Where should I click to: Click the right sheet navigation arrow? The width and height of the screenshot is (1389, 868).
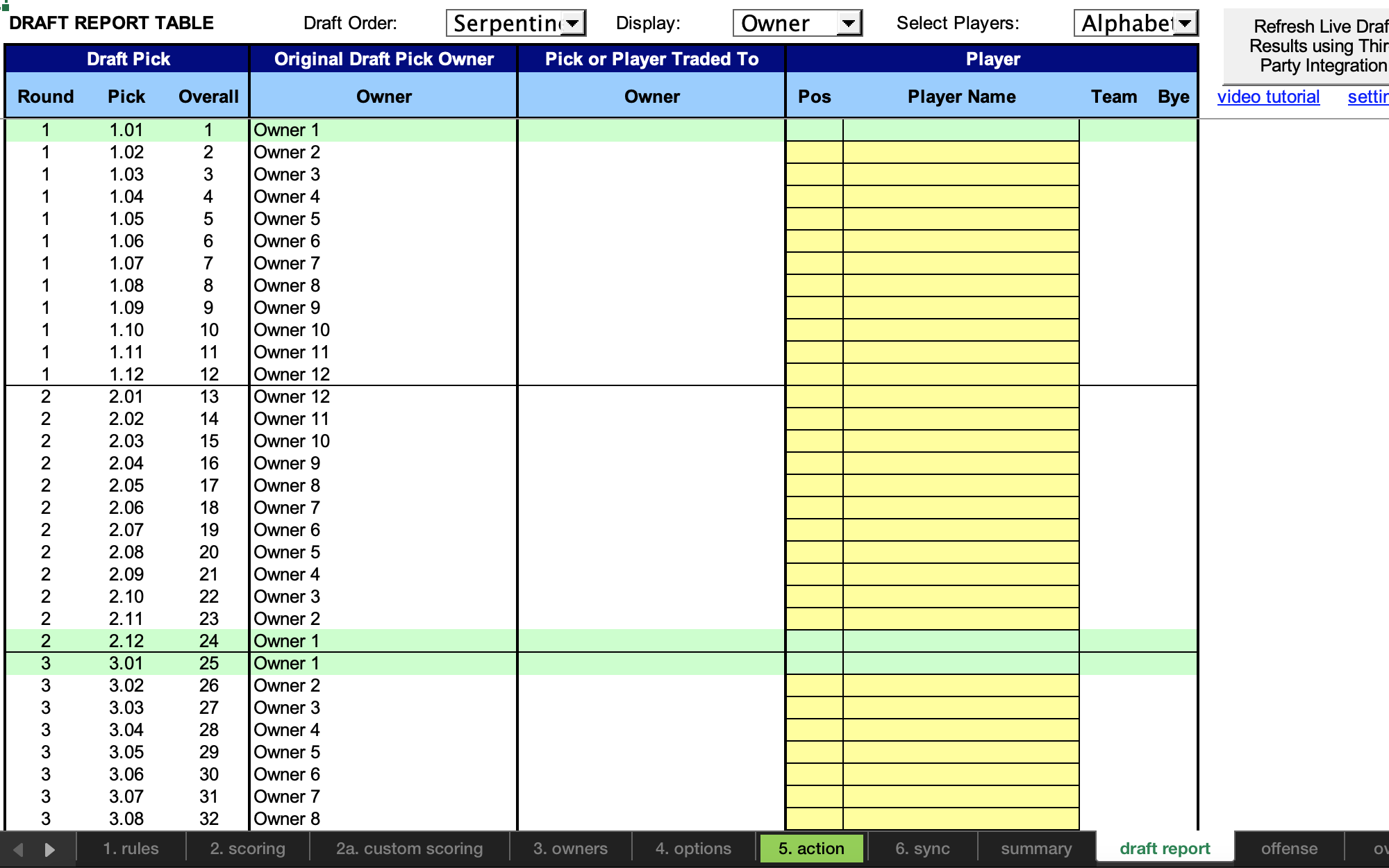pos(48,848)
